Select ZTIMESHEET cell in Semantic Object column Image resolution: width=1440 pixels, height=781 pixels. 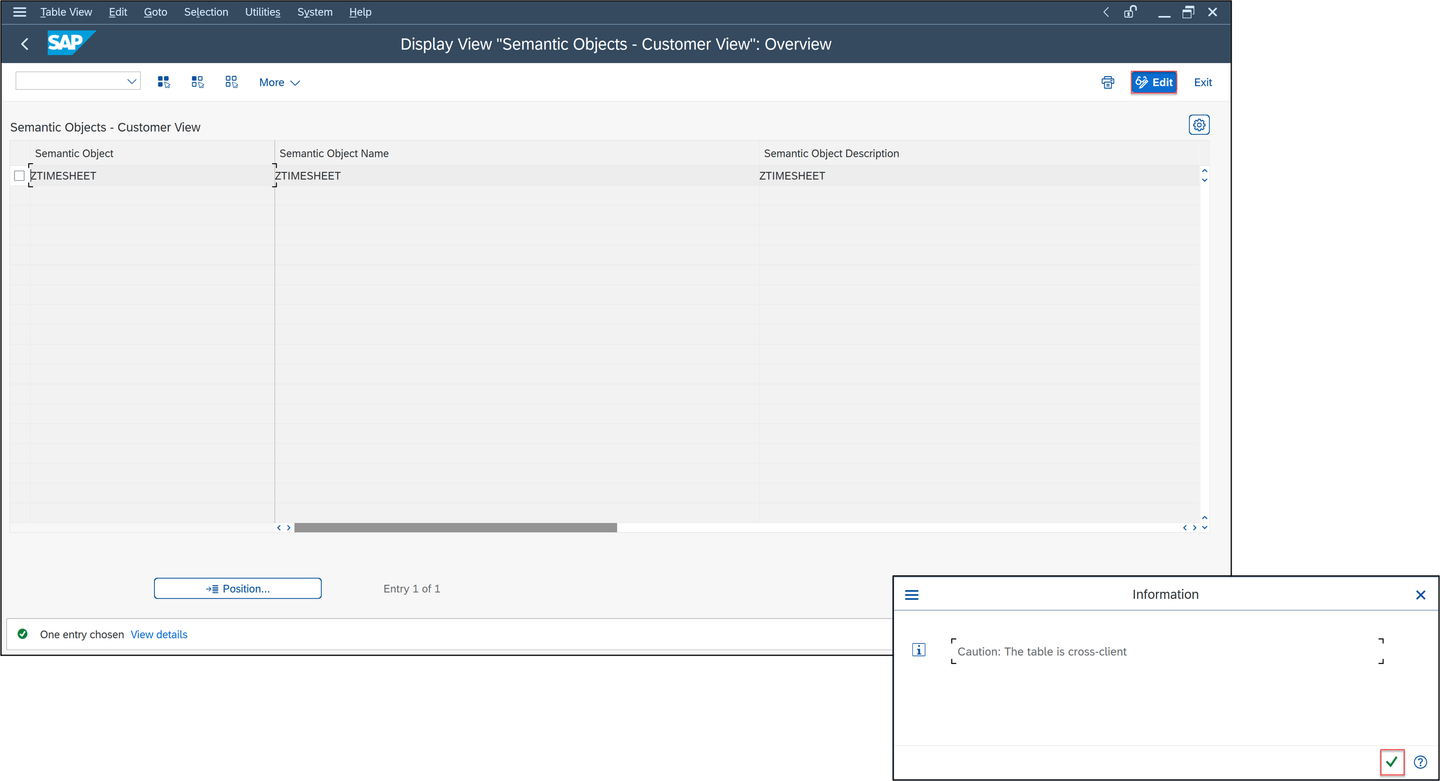pos(152,176)
